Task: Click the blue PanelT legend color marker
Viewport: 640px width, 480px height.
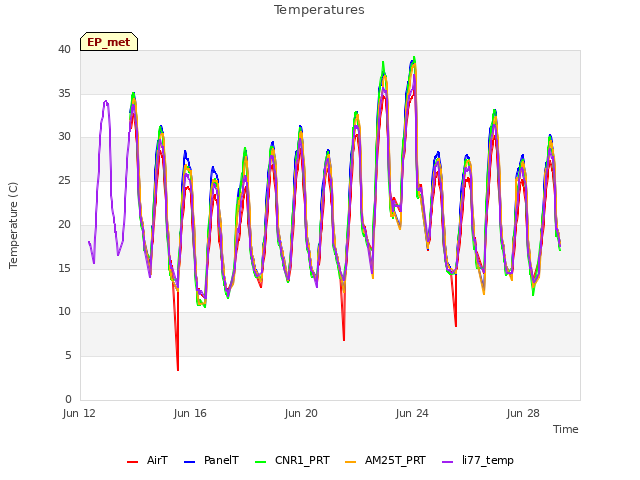Action: coord(190,462)
